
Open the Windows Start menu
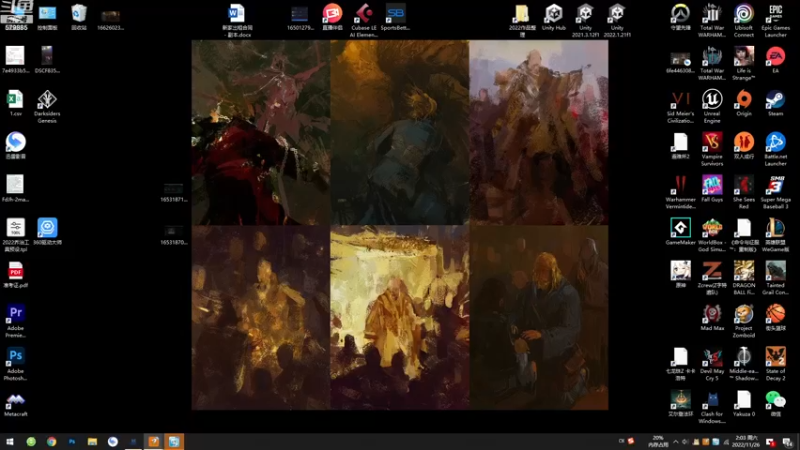click(x=10, y=442)
